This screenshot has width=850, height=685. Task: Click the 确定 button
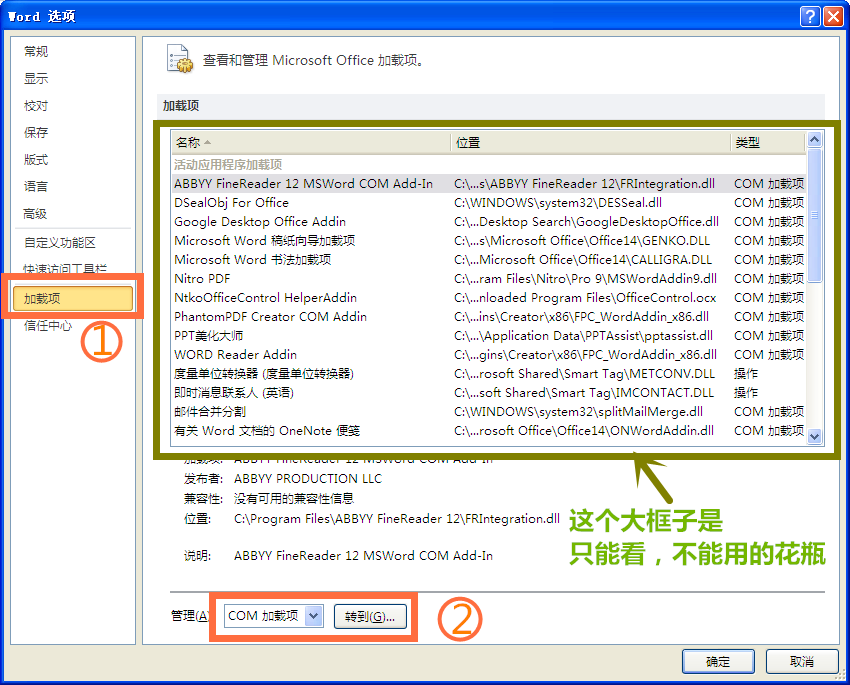point(718,661)
